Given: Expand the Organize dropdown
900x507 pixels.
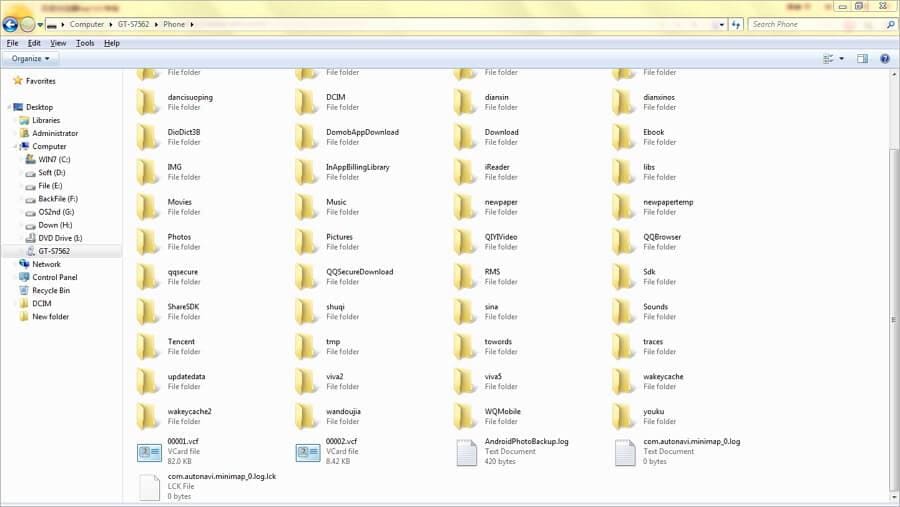Looking at the screenshot, I should click(x=30, y=59).
